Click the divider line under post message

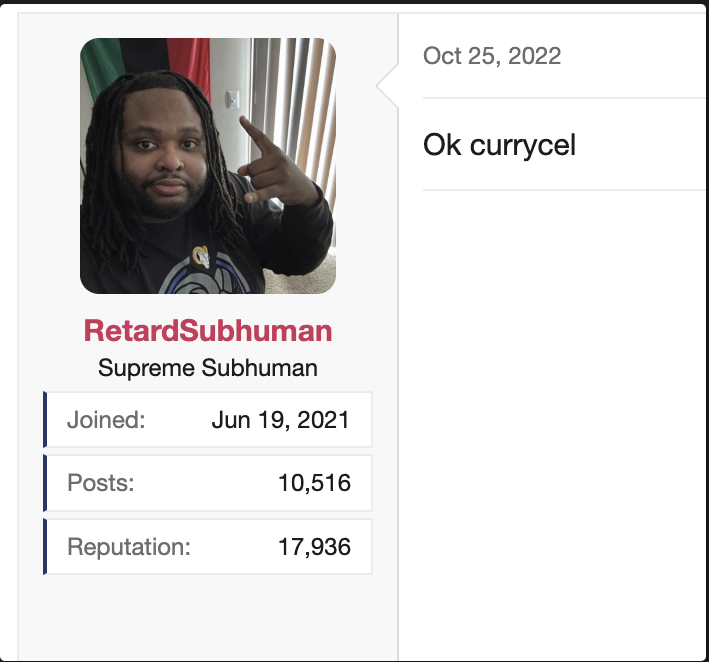pos(564,190)
